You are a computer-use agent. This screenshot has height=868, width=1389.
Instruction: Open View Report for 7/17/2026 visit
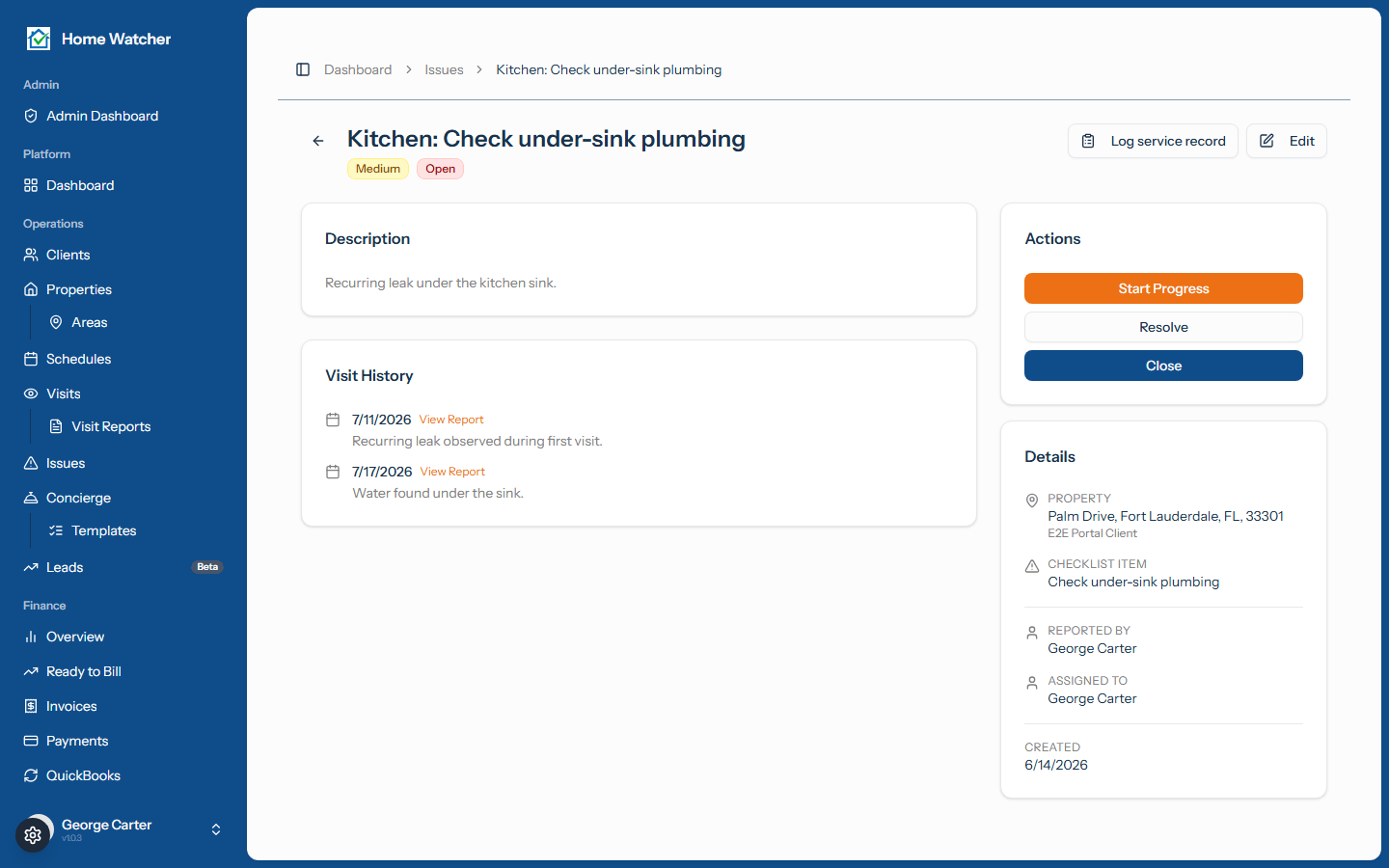[x=452, y=472]
